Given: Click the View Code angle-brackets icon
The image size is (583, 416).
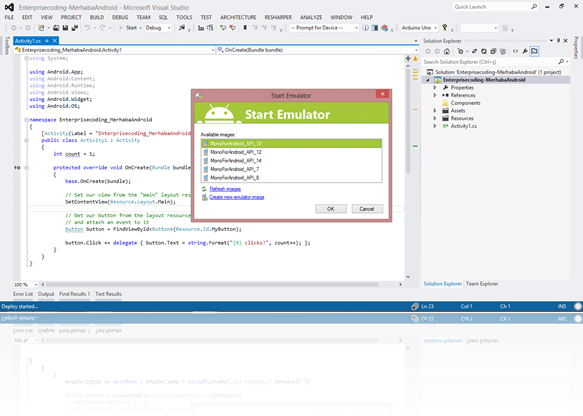Looking at the screenshot, I should [515, 51].
